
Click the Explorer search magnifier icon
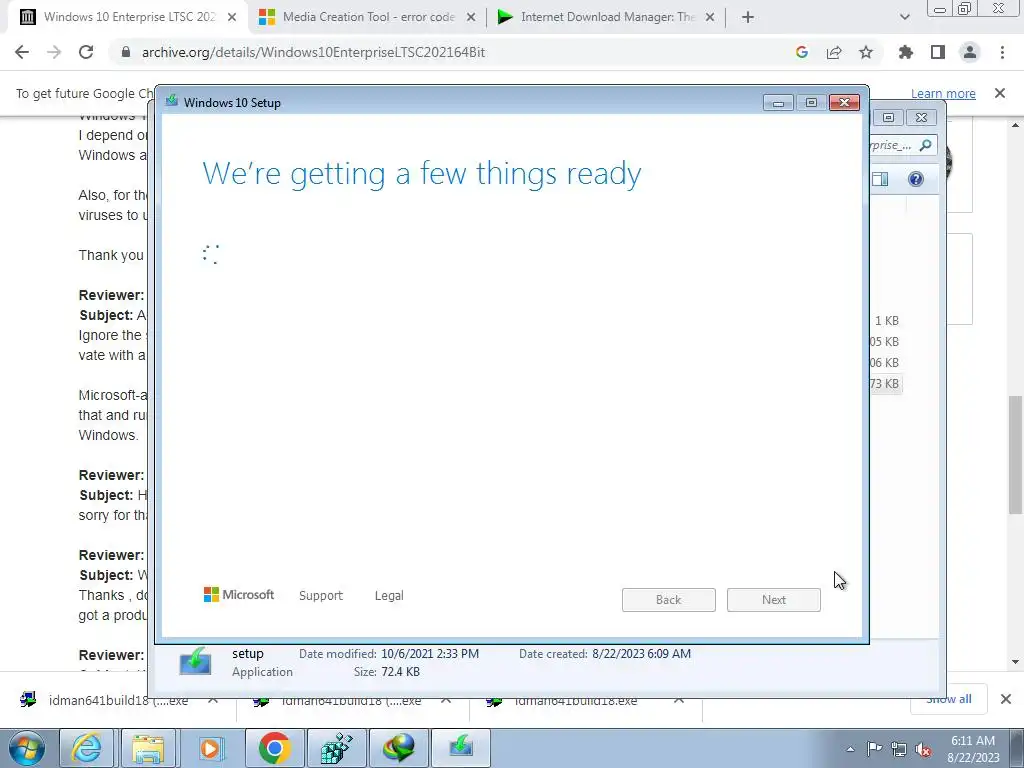[x=925, y=145]
